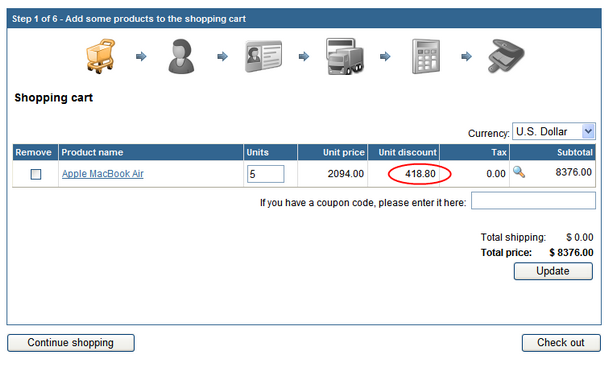
Task: Click the payment wallet step icon
Action: pyautogui.click(x=506, y=56)
